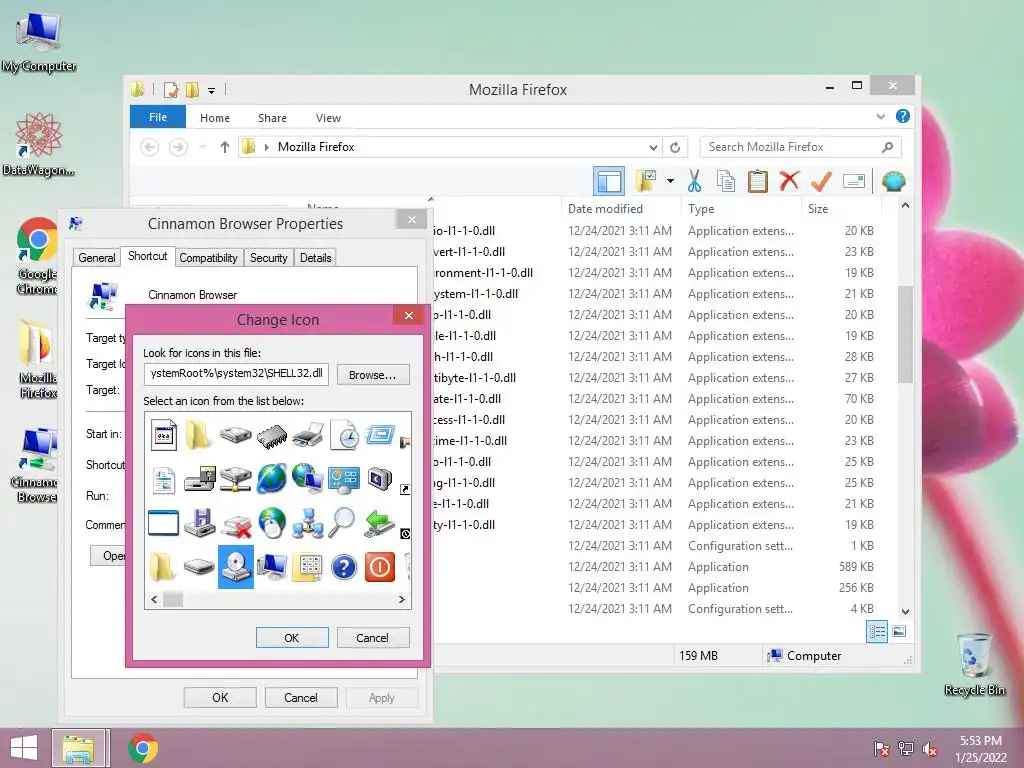Choose the monitor with moon screensaver icon
The height and width of the screenshot is (768, 1024).
(x=379, y=479)
